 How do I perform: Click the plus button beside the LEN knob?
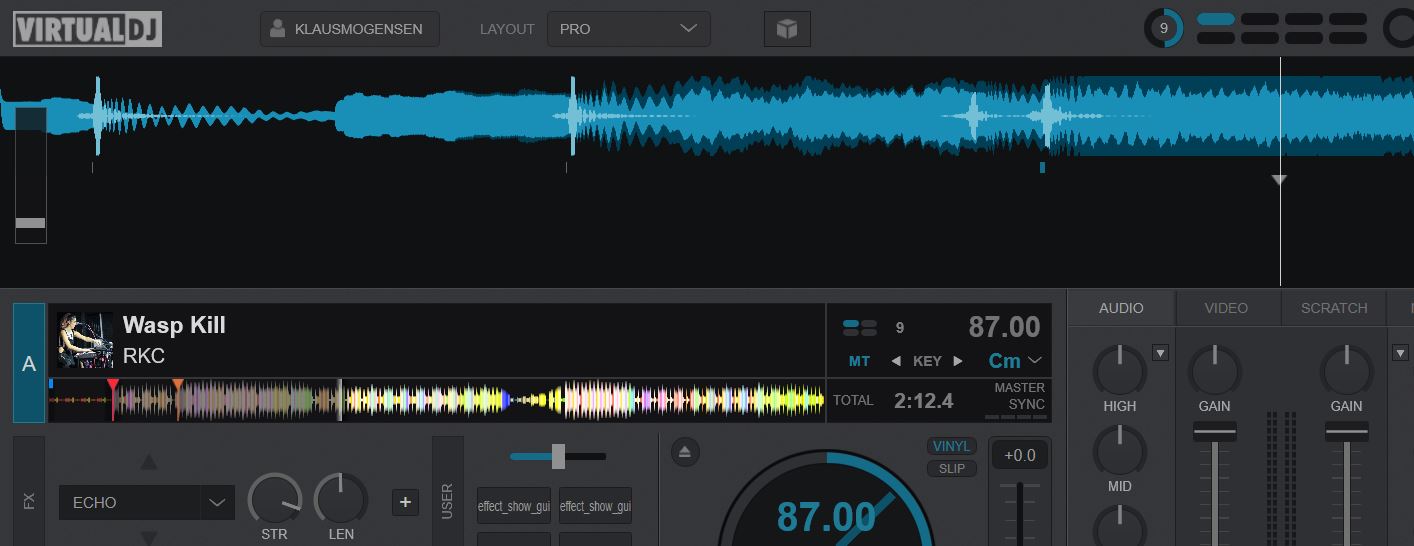coord(405,502)
